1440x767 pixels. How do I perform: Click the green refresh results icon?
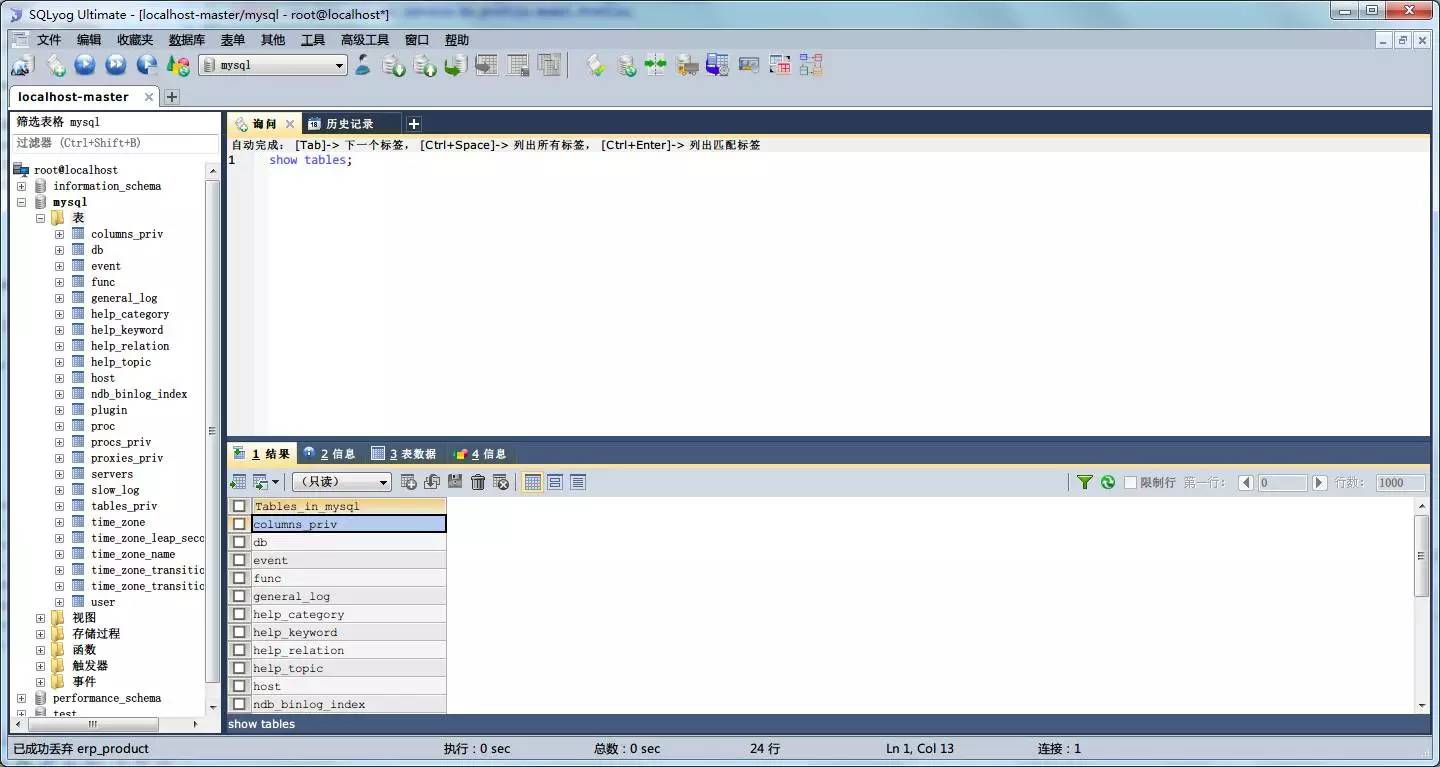pyautogui.click(x=1108, y=482)
